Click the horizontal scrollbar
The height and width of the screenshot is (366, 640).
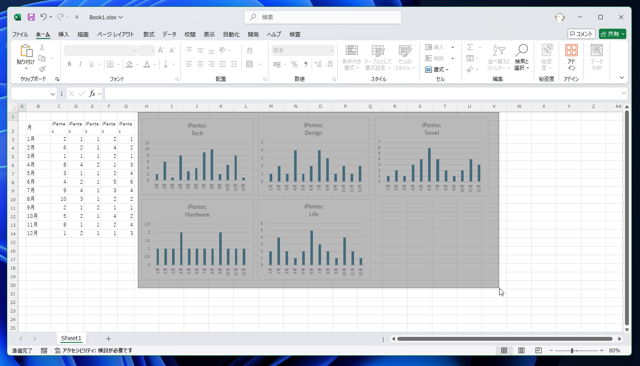[505, 339]
